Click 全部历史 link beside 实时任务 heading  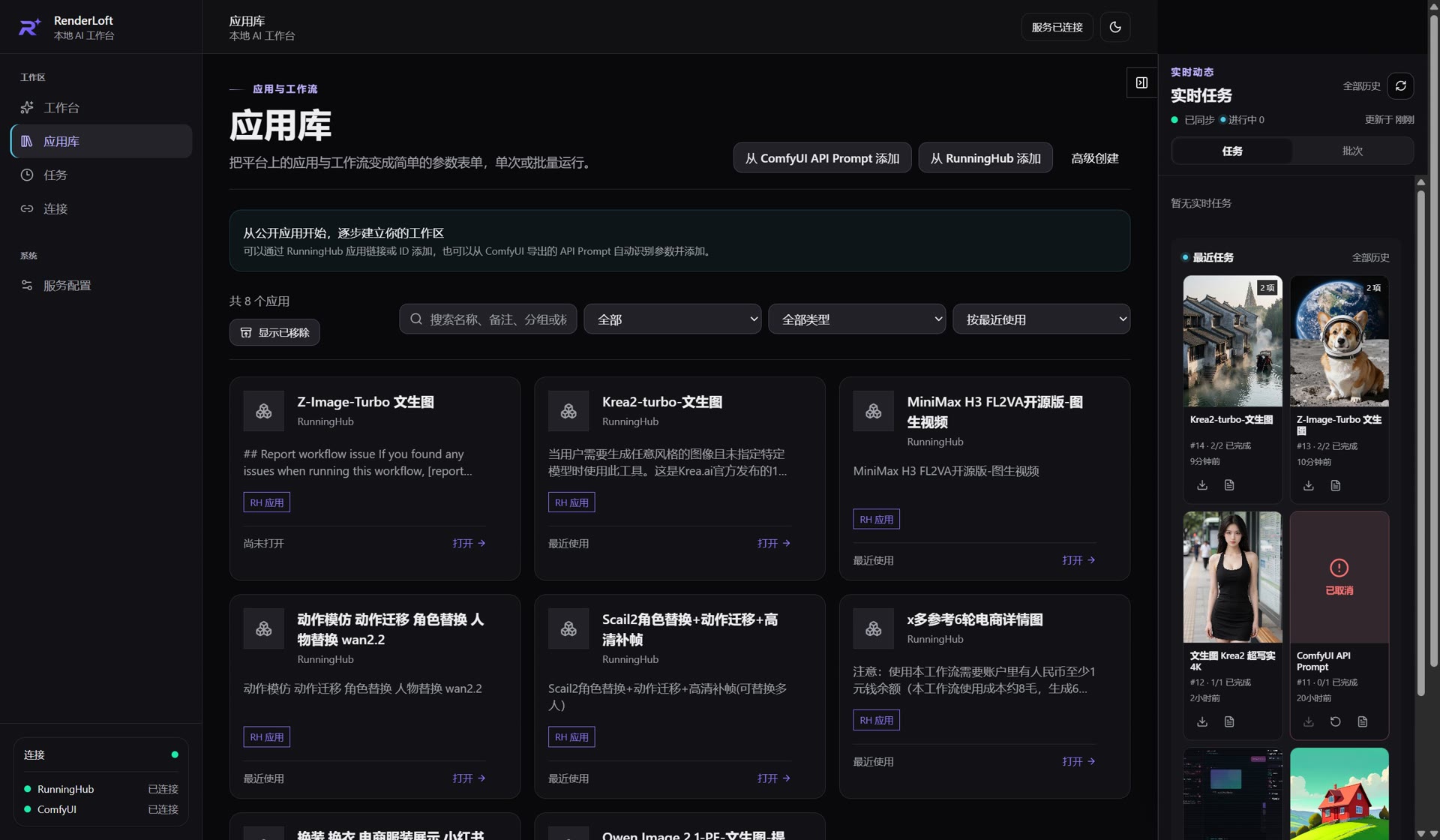(1361, 85)
